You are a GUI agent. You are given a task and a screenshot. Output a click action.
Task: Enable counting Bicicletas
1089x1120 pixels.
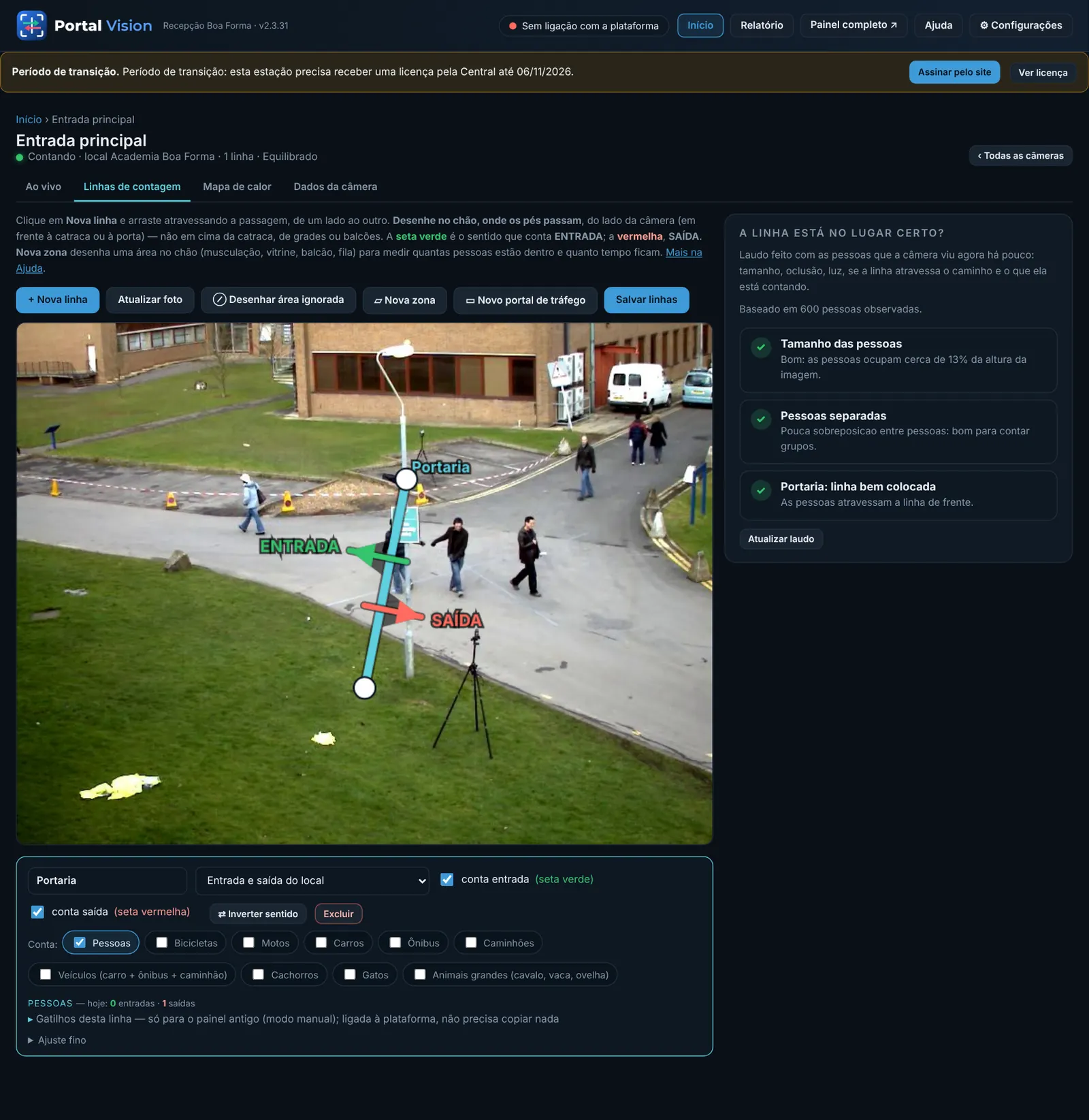tap(162, 942)
